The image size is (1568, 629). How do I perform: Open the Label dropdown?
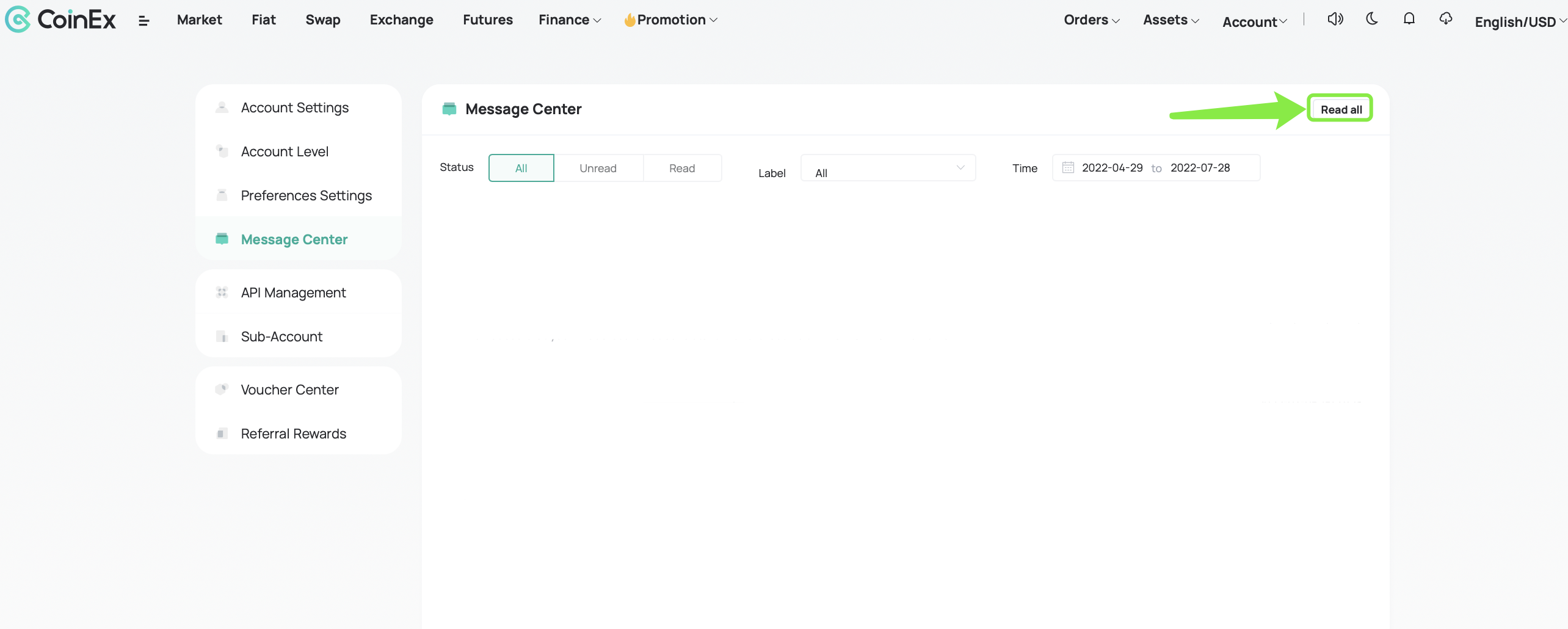pos(888,168)
